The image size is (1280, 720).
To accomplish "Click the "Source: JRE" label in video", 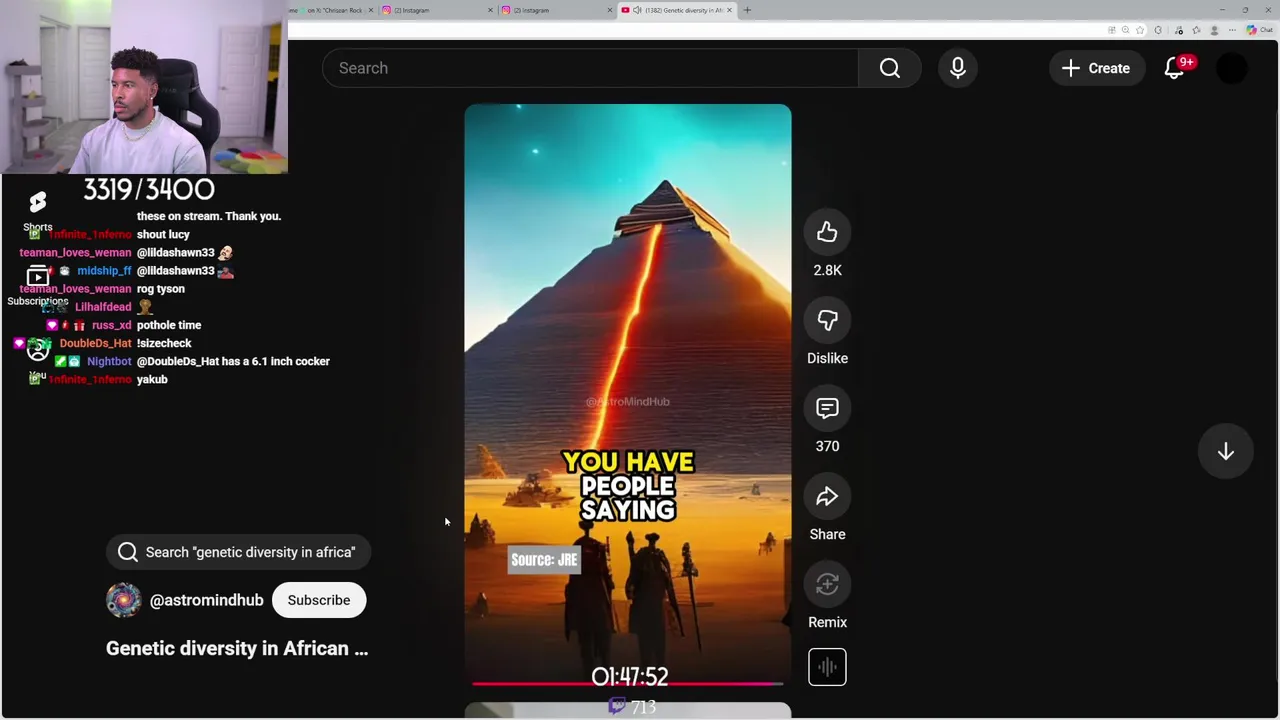I will click(x=544, y=560).
